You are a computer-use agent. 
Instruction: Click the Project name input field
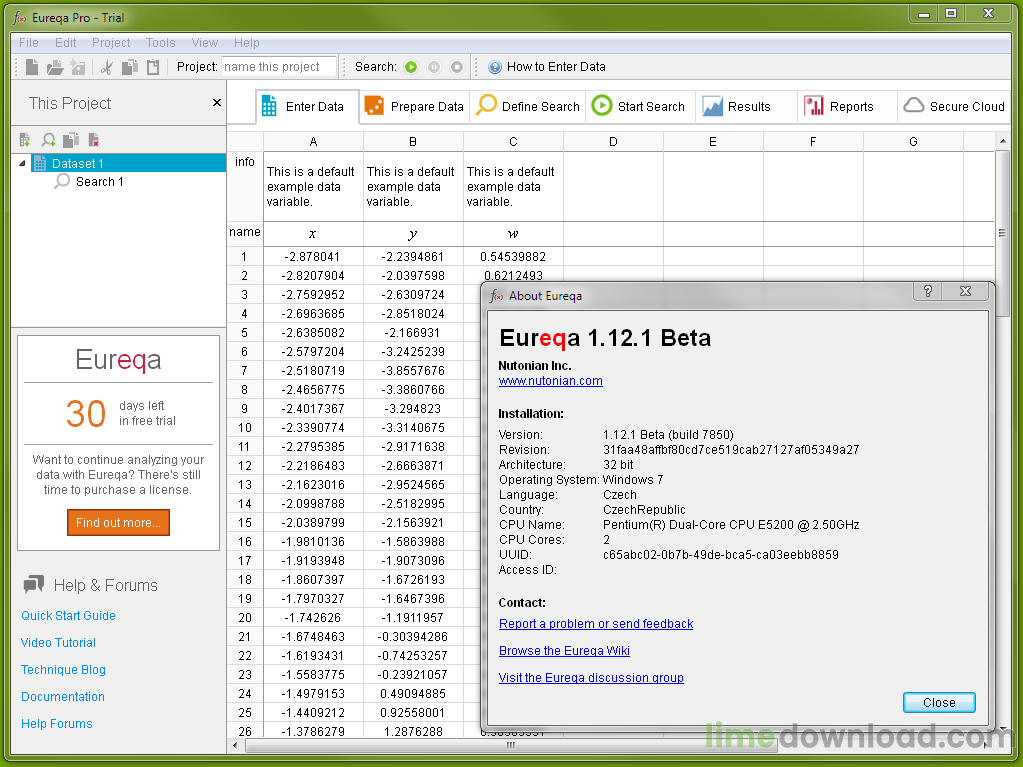pyautogui.click(x=279, y=67)
